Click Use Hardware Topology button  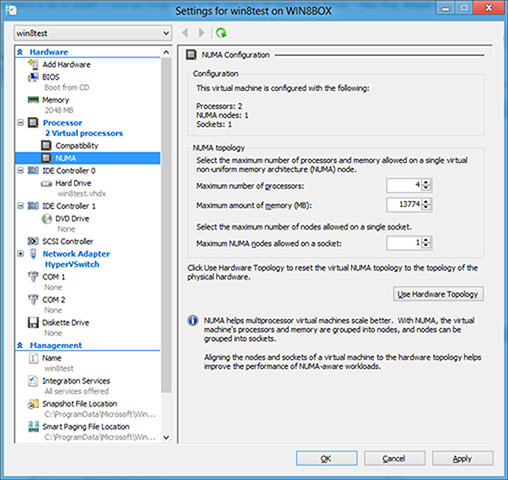pos(438,294)
